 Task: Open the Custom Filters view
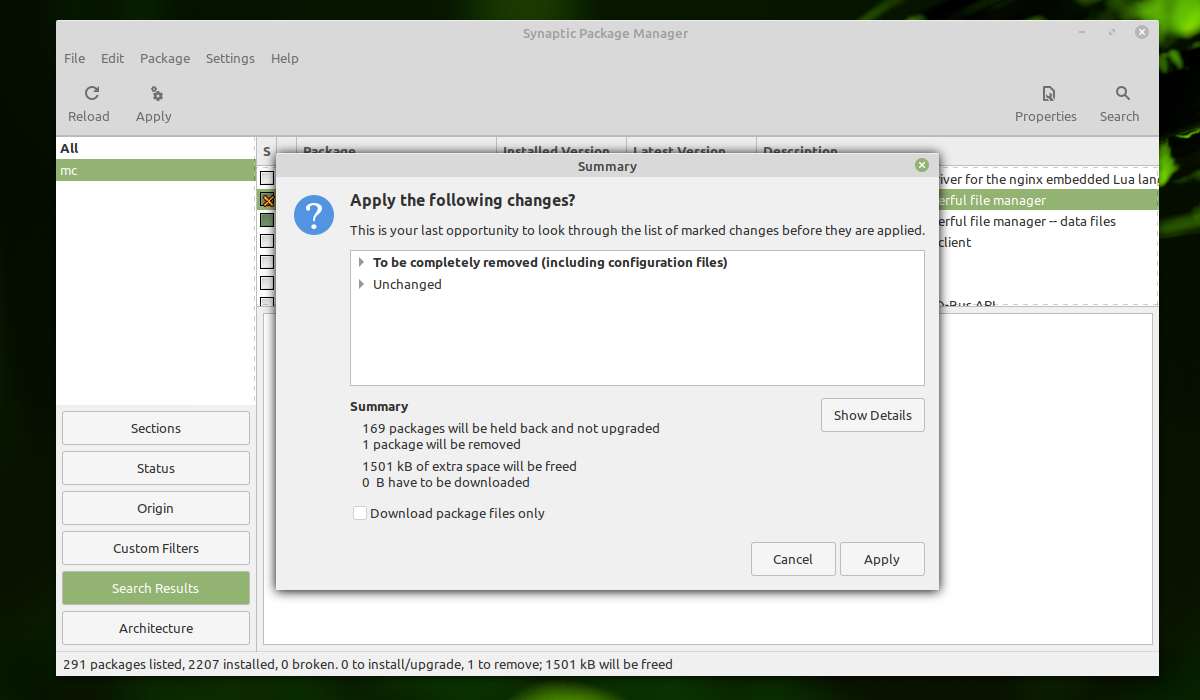pos(156,548)
